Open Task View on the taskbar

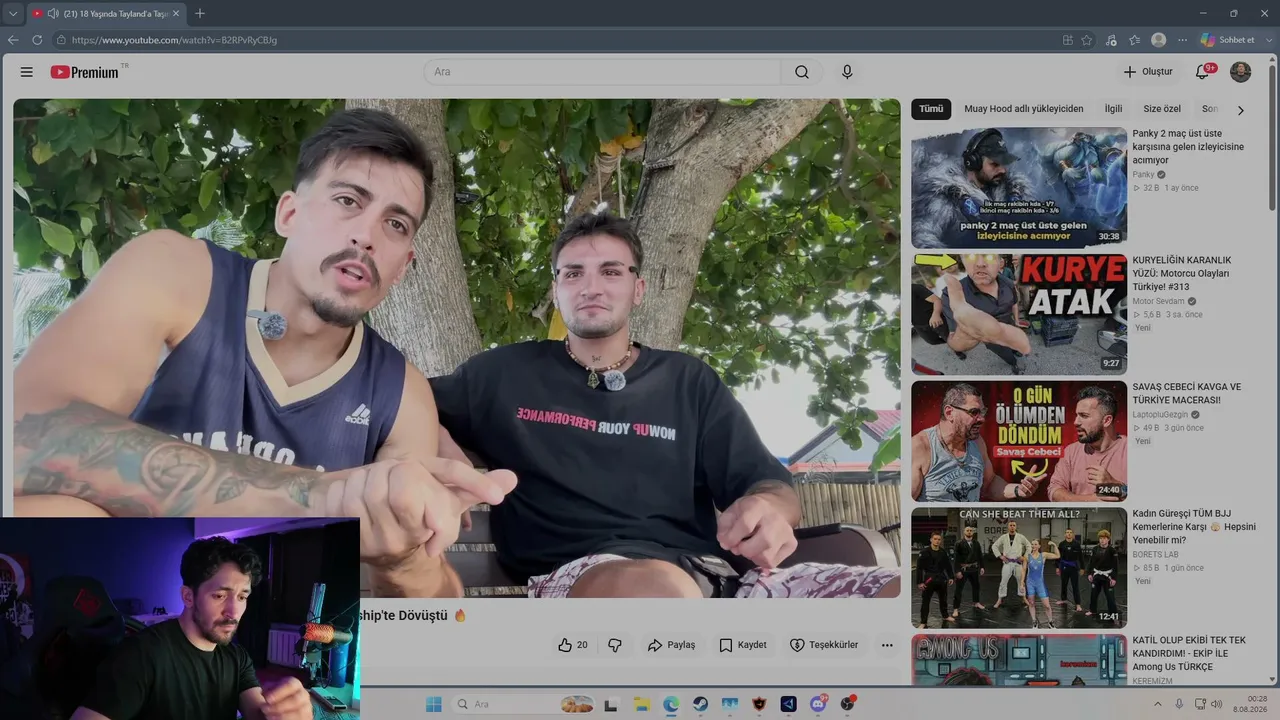(x=612, y=704)
